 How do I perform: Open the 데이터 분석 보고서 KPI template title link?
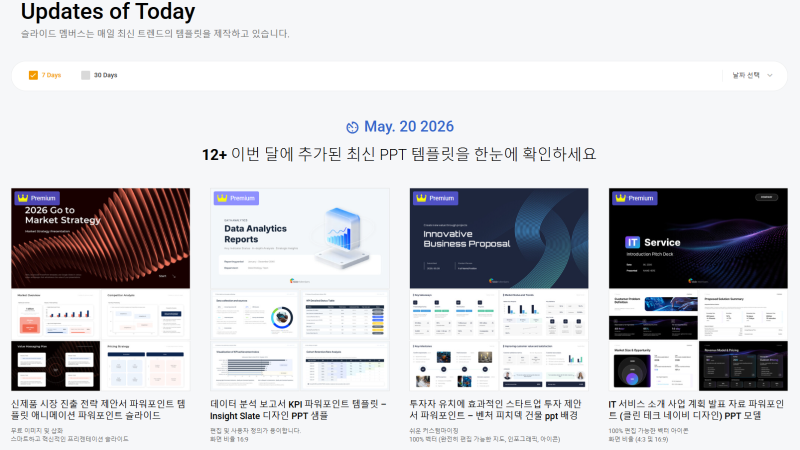(298, 410)
